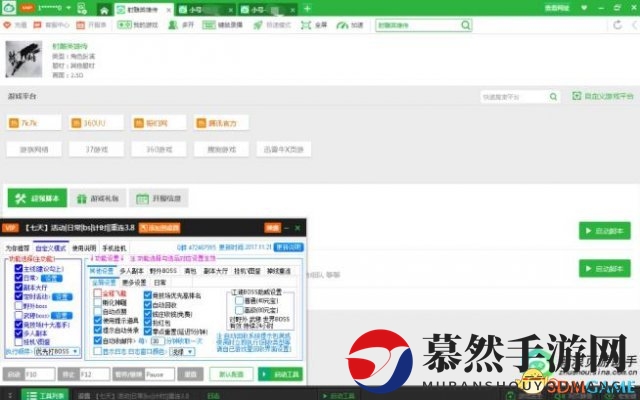Click the 多开 multi-open icon
This screenshot has height=400, width=640.
[x=173, y=25]
